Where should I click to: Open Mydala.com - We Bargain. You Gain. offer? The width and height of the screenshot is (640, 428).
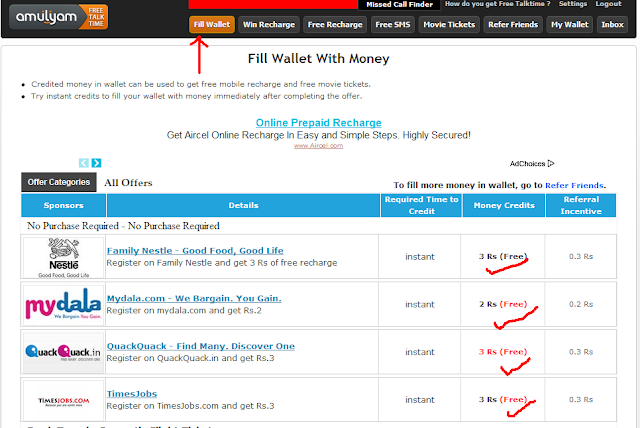tap(194, 298)
